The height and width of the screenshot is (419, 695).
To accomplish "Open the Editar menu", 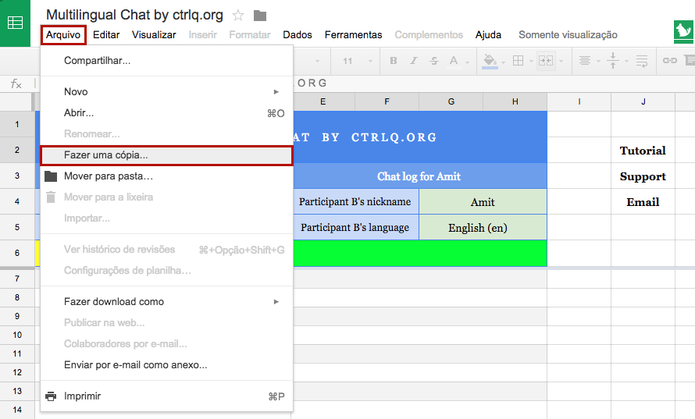I will (106, 35).
